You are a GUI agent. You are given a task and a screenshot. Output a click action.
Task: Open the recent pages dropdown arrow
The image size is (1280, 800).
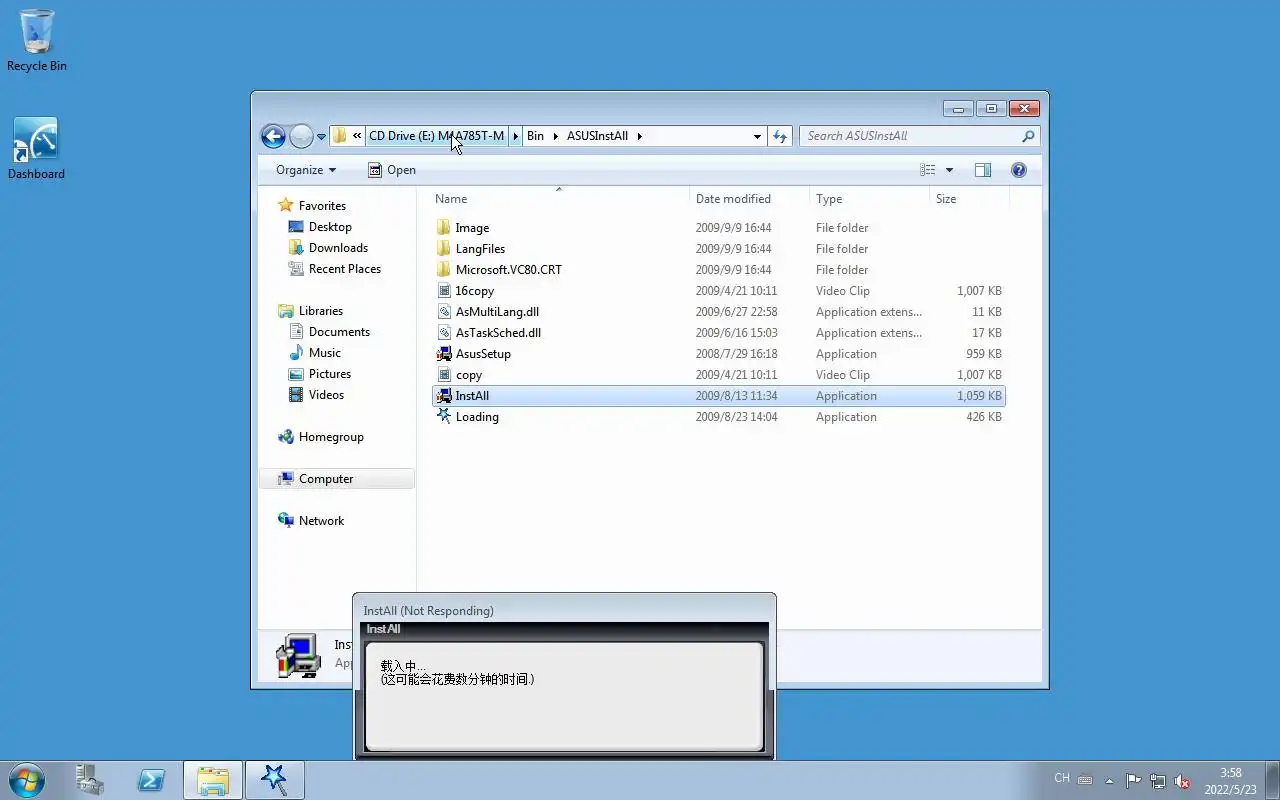321,137
